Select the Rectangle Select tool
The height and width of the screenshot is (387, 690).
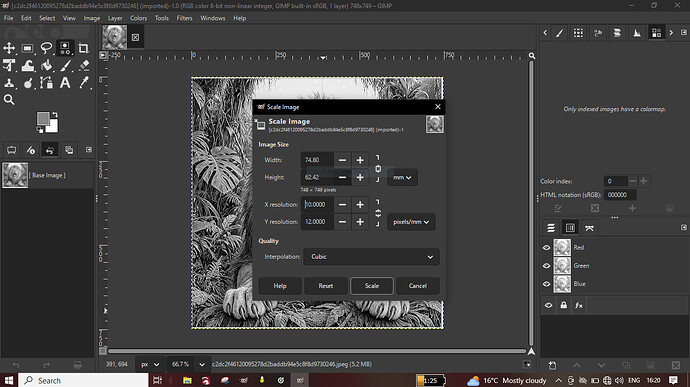[x=27, y=48]
